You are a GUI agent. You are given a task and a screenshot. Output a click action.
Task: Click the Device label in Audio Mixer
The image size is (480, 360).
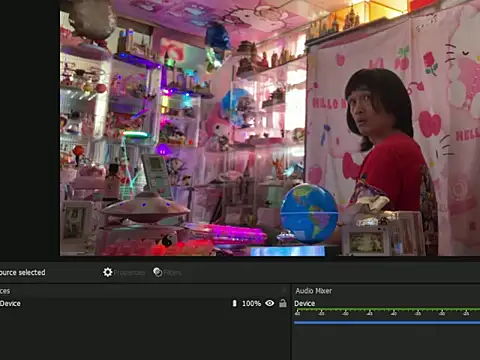304,303
